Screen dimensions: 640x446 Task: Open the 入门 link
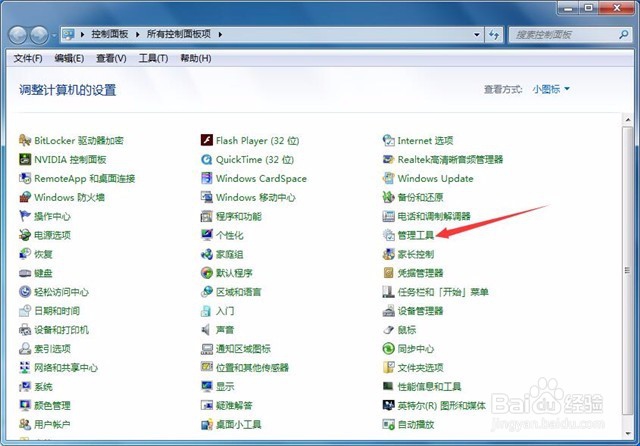225,311
